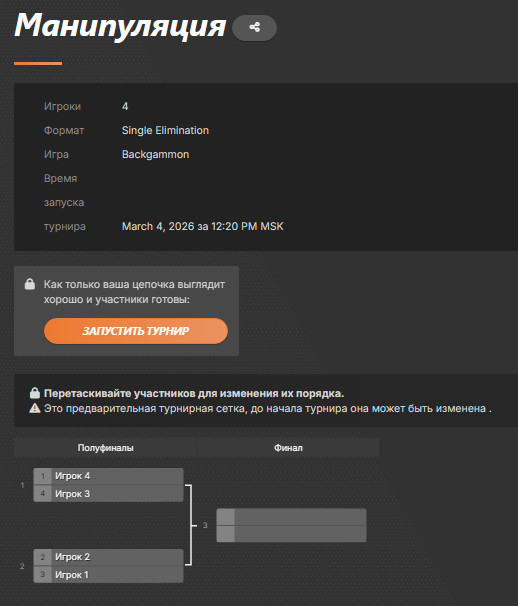Image resolution: width=518 pixels, height=606 pixels.
Task: Click match number 3 label beside final
Action: 205,525
